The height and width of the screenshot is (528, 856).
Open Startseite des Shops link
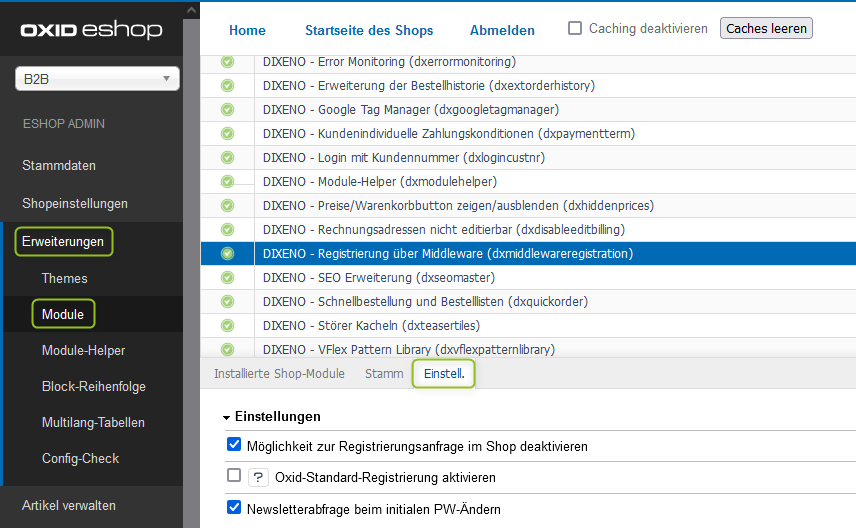click(369, 30)
